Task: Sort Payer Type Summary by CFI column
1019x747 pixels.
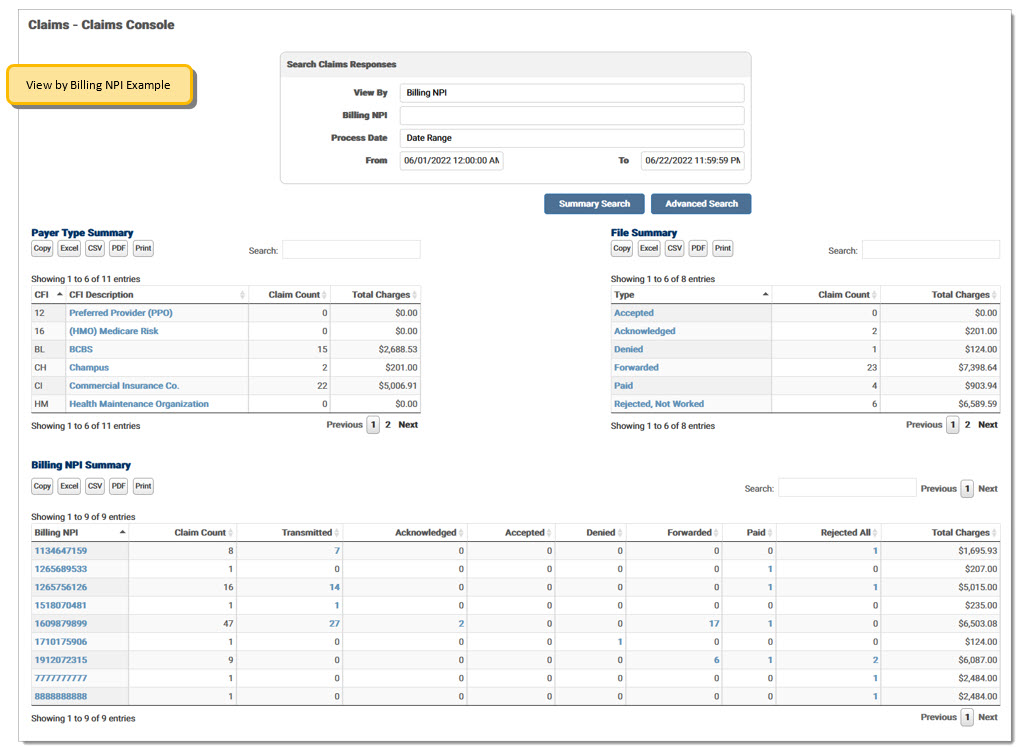Action: click(48, 295)
